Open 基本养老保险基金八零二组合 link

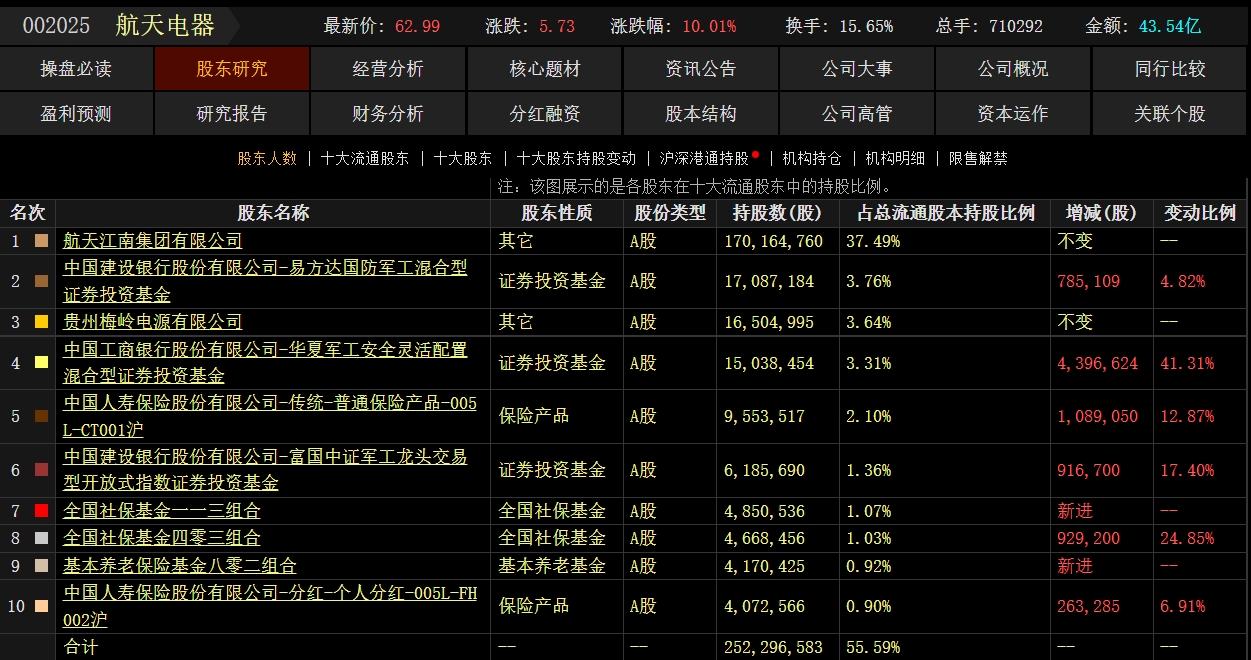pos(180,566)
